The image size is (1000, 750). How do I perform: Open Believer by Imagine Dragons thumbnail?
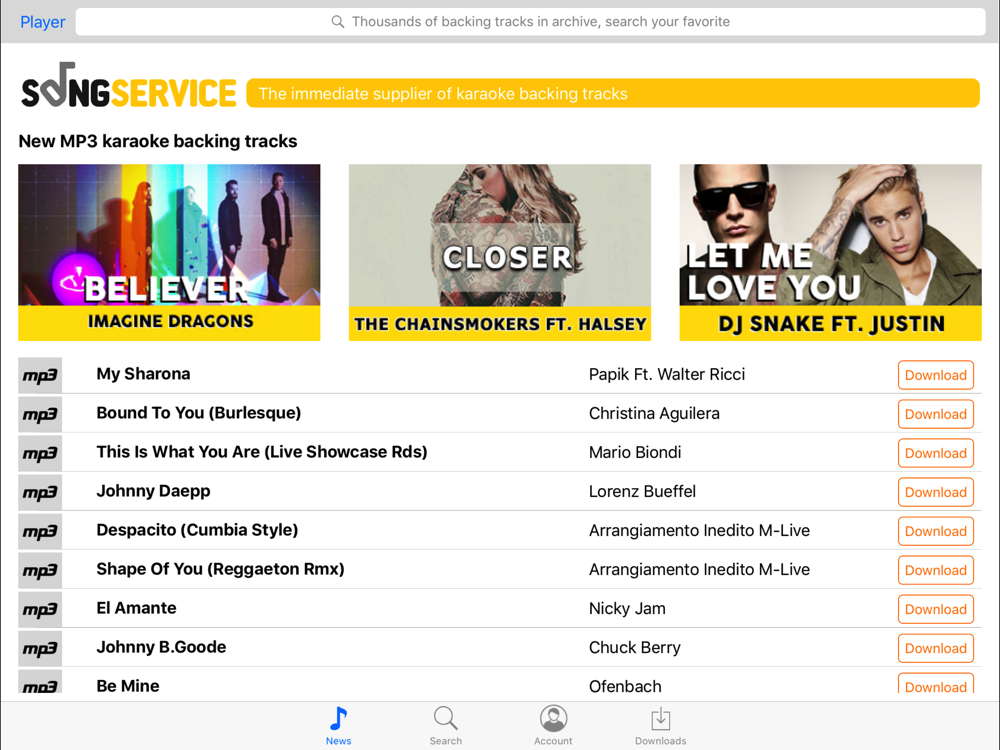tap(169, 253)
